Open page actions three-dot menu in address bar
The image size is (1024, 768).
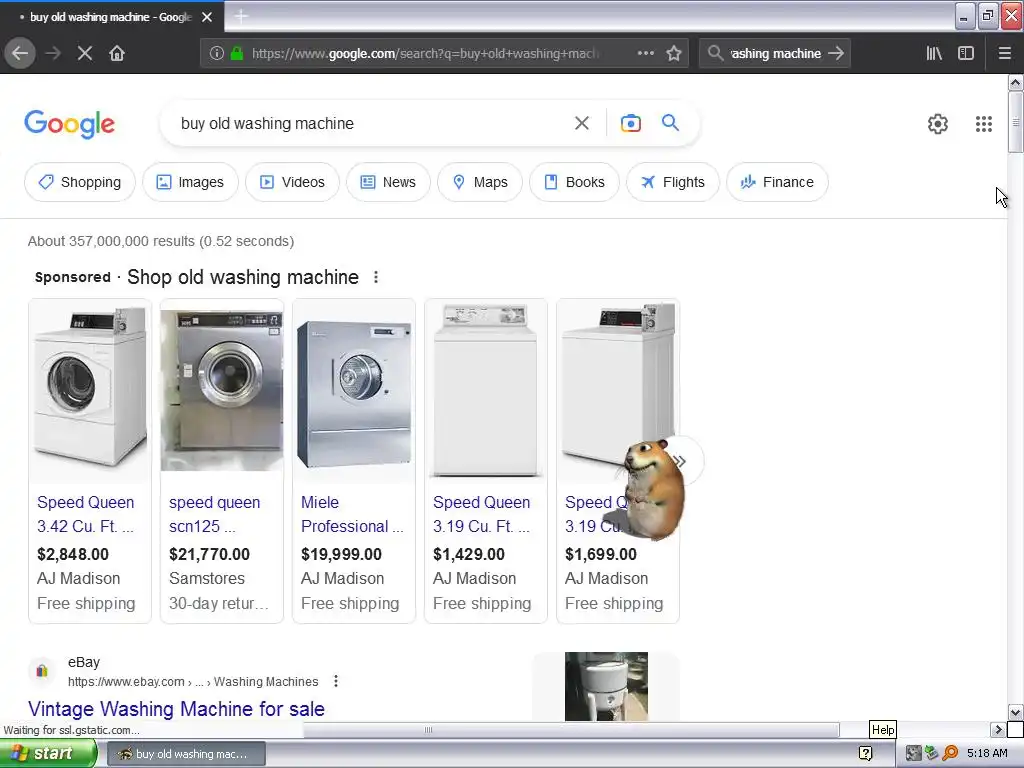tap(645, 54)
